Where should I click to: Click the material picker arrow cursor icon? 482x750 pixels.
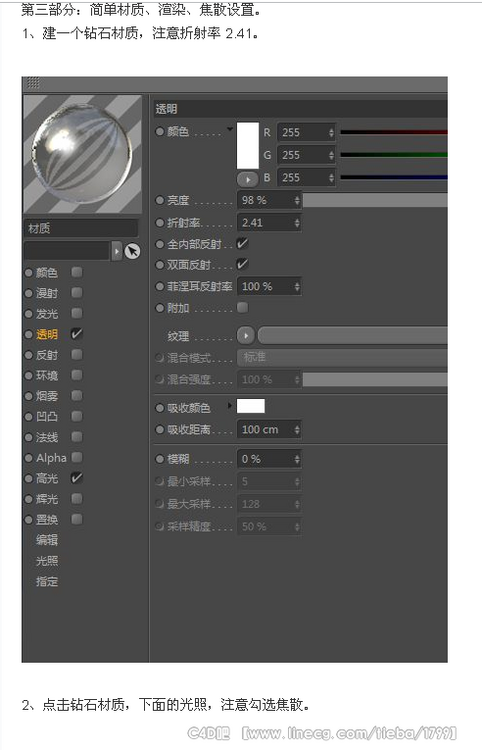tap(132, 251)
